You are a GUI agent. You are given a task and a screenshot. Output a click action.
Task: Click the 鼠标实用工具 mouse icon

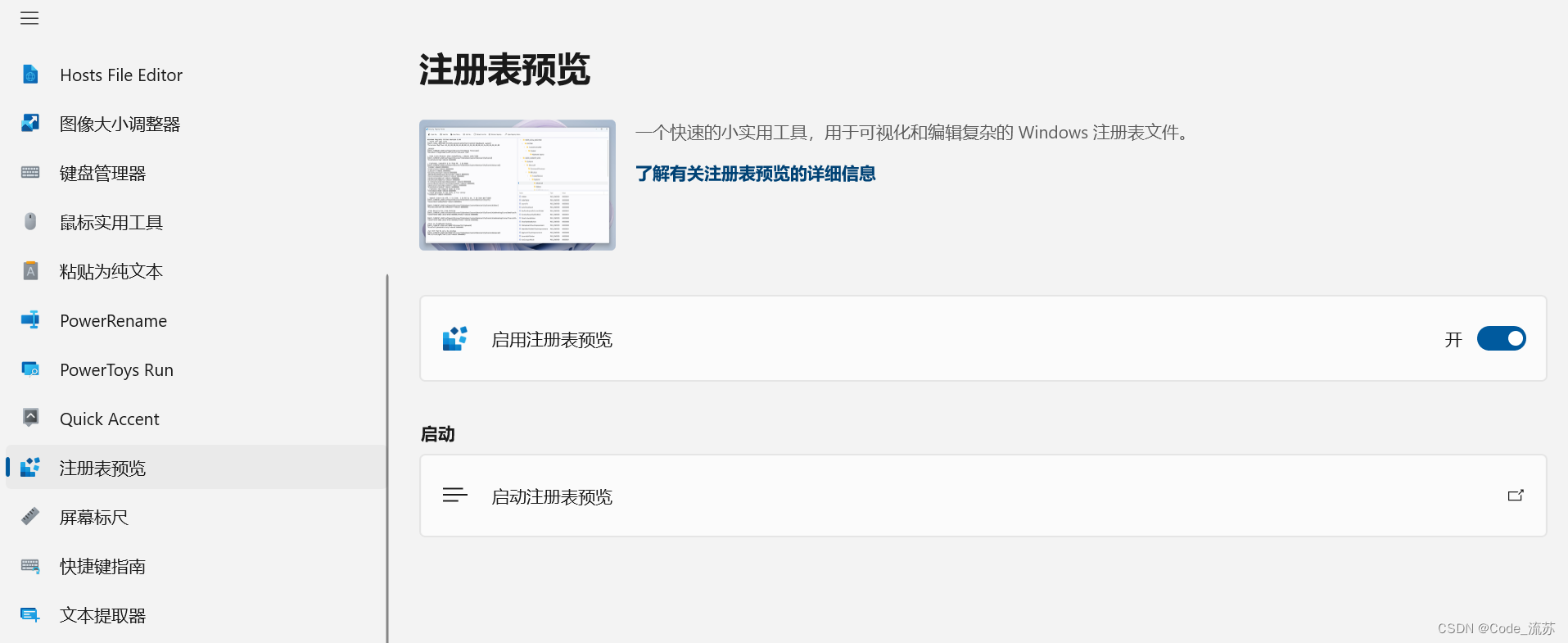tap(30, 222)
